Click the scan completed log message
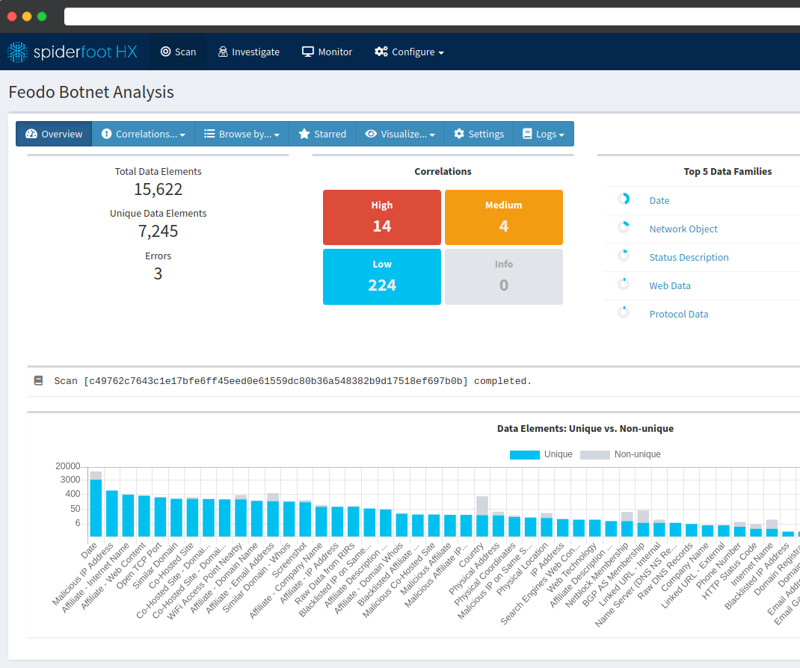This screenshot has width=800, height=668. [293, 381]
